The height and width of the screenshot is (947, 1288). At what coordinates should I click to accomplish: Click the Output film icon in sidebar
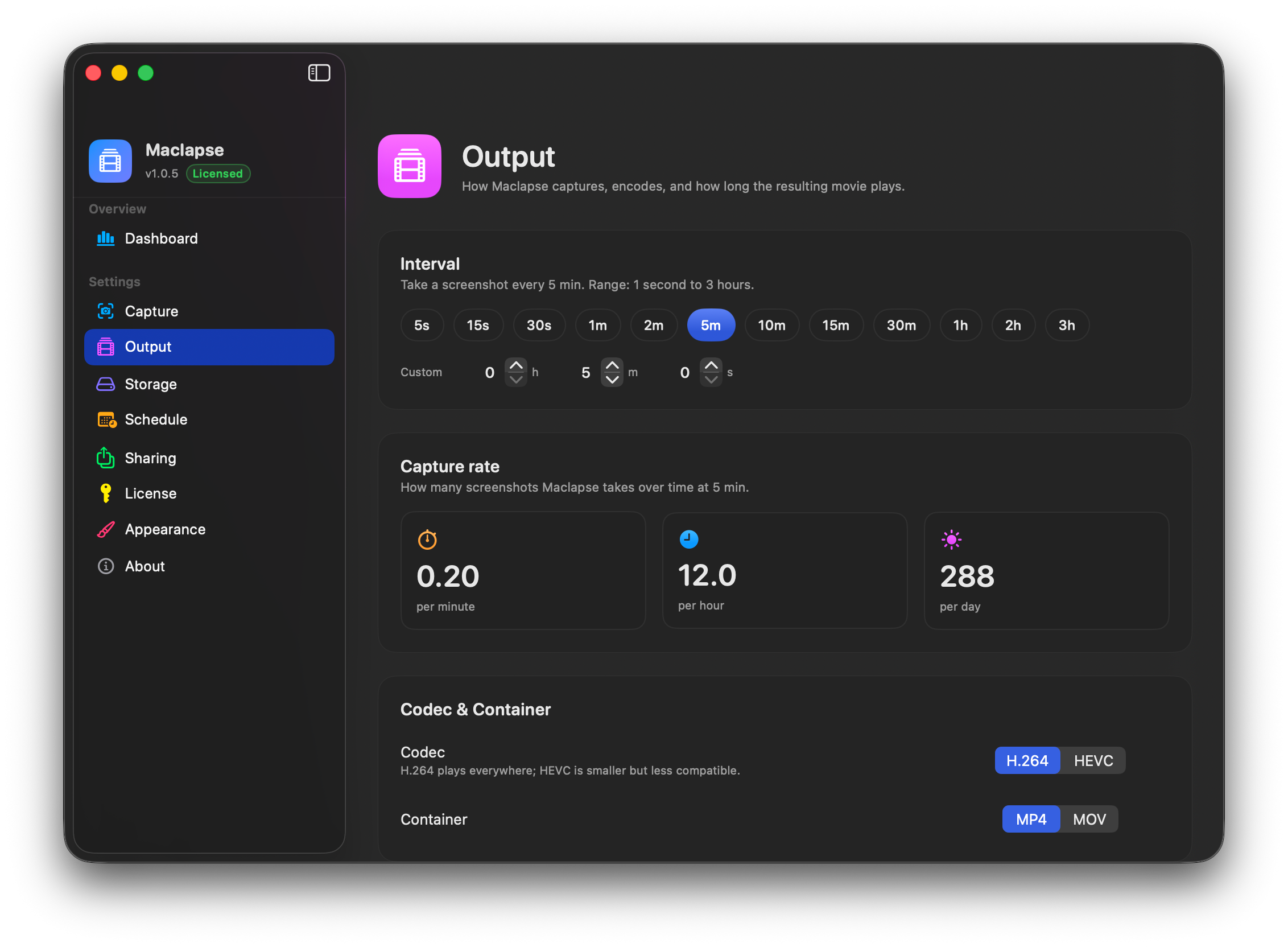tap(105, 347)
